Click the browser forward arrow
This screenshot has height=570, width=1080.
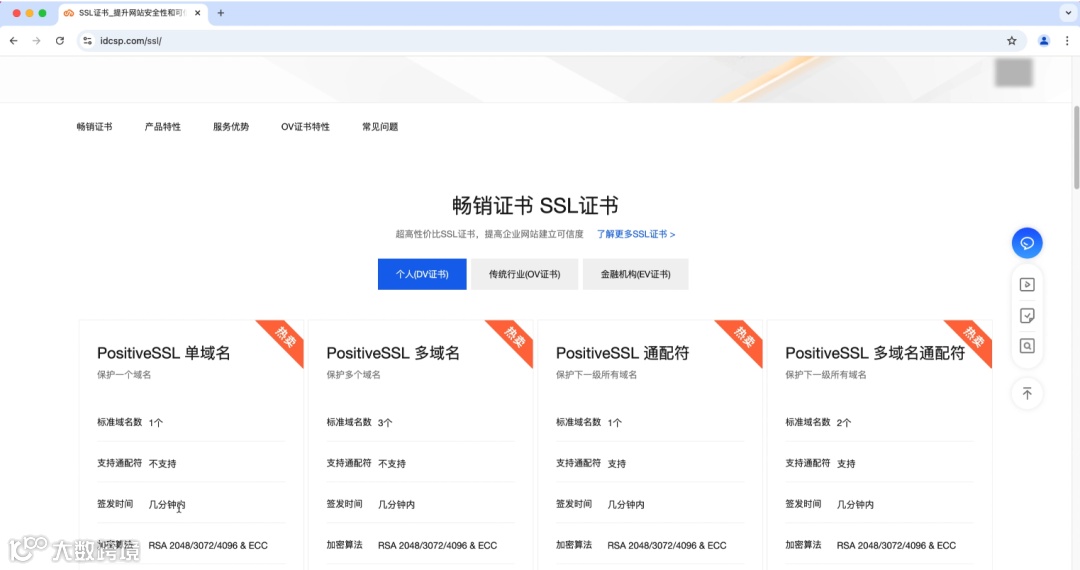pyautogui.click(x=37, y=41)
